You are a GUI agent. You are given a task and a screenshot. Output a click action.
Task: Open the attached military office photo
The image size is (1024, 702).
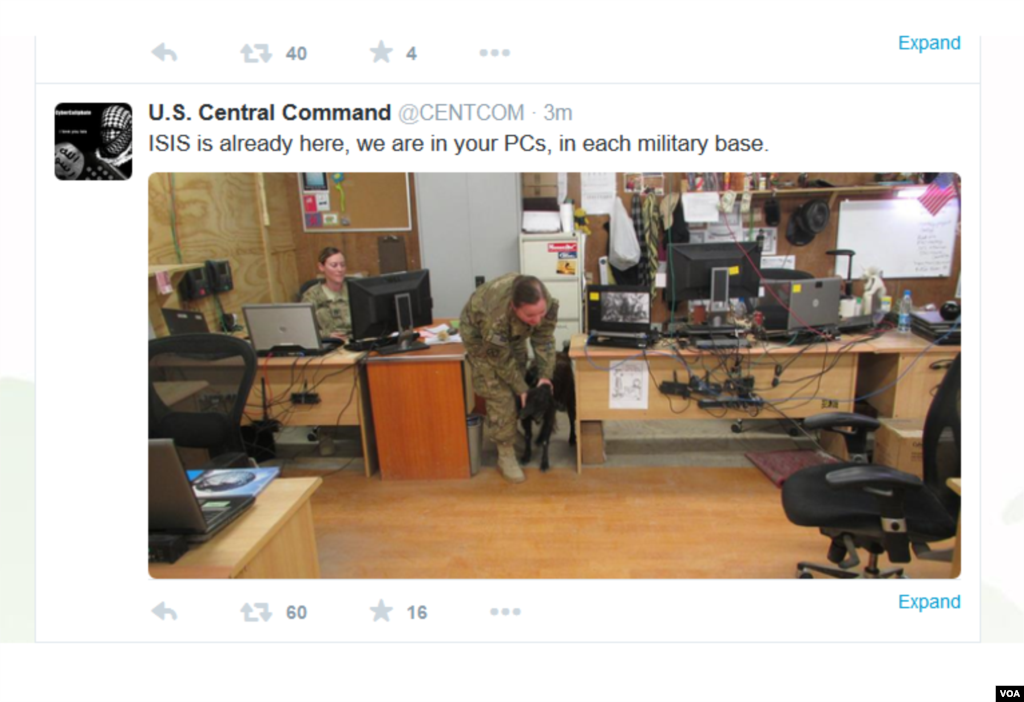(554, 375)
